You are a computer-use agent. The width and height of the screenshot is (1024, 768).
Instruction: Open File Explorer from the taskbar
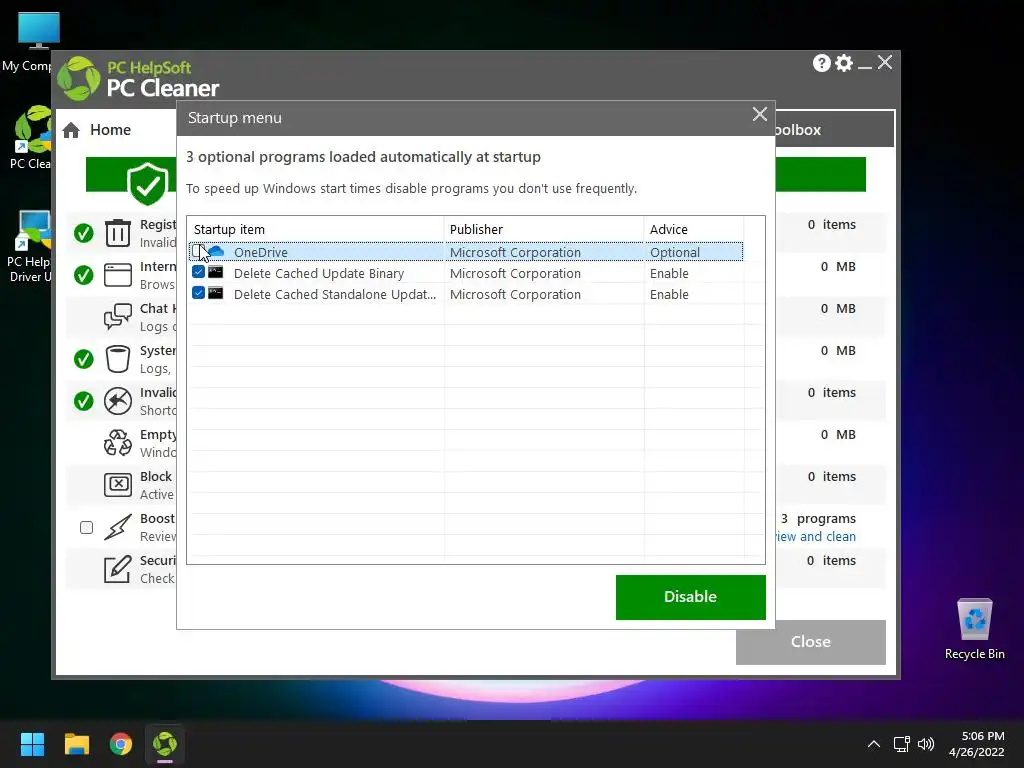point(76,744)
